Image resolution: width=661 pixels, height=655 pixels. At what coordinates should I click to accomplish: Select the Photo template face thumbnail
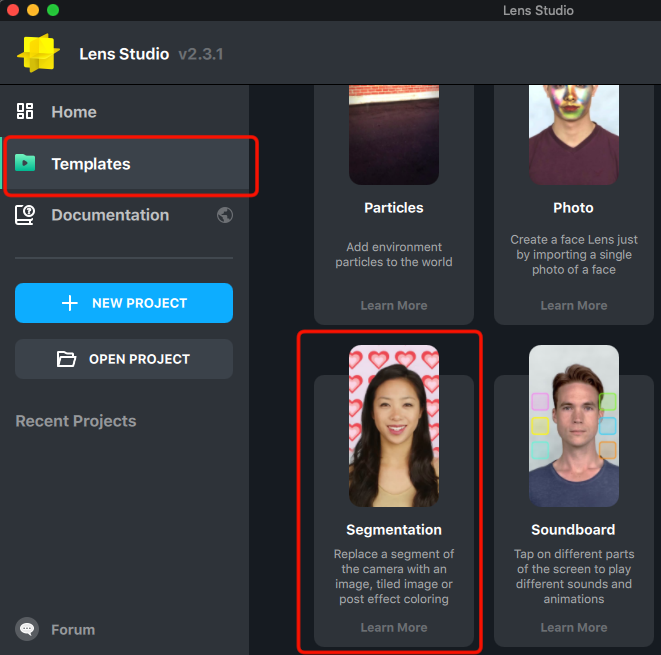574,134
